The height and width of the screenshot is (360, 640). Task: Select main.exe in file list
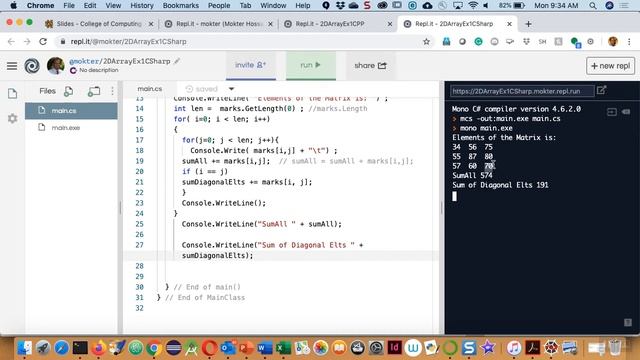[71, 128]
